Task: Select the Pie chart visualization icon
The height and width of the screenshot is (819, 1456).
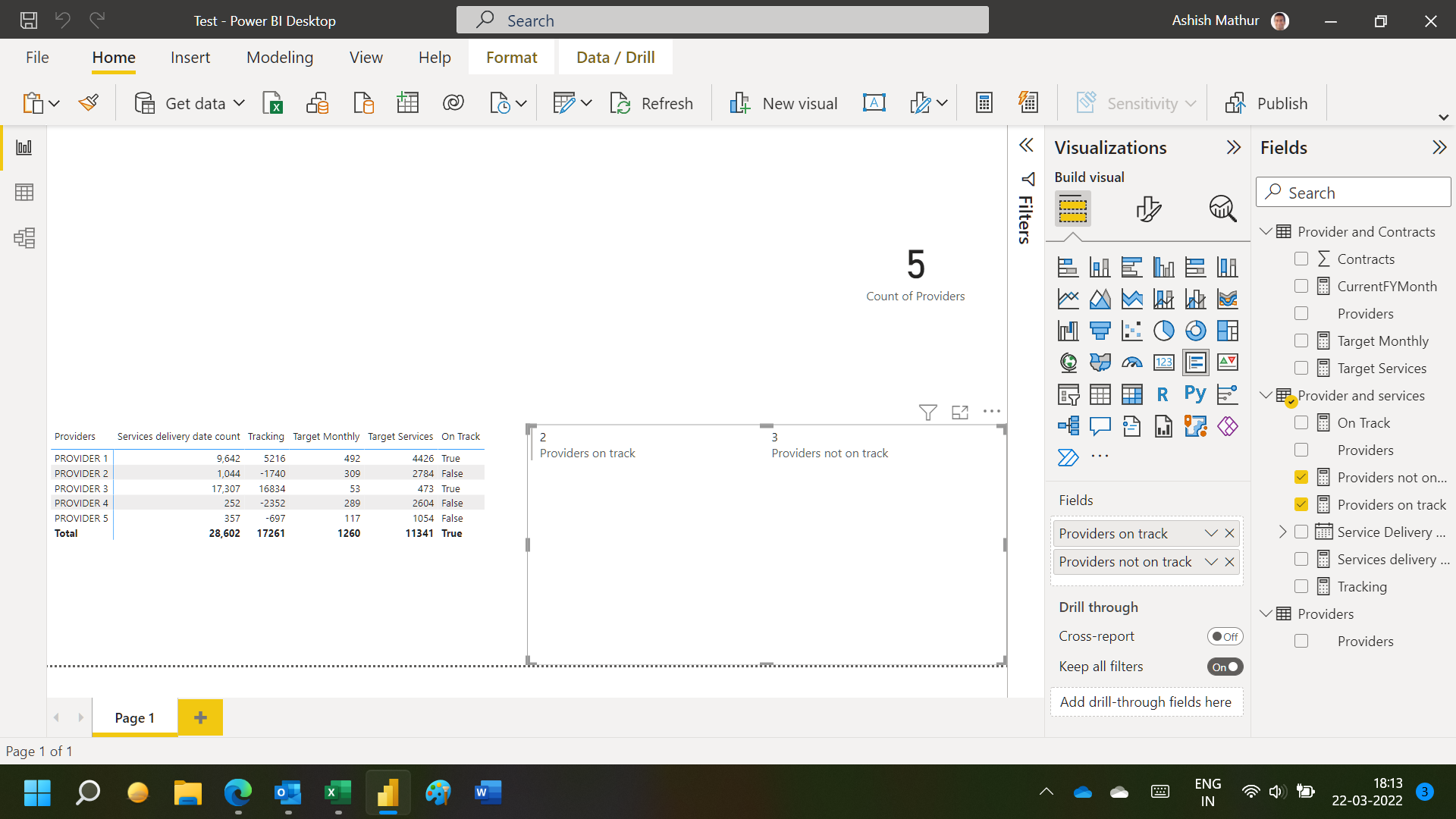Action: (x=1163, y=331)
